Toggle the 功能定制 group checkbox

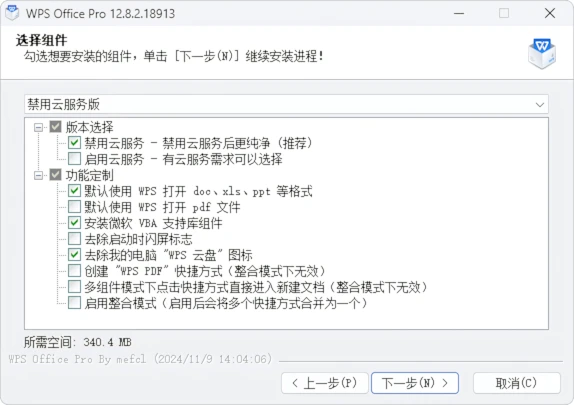(x=56, y=175)
